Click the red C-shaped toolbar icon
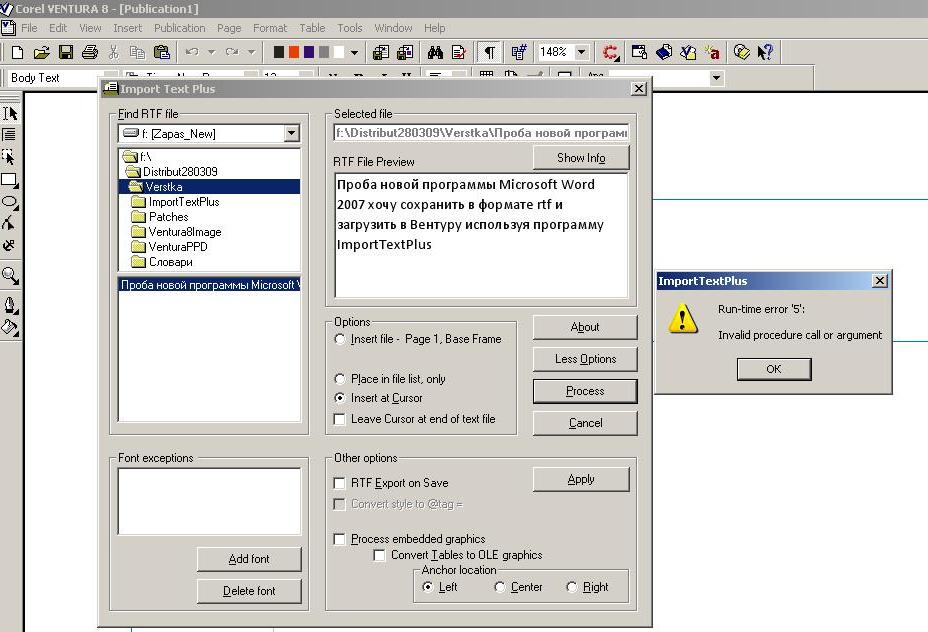 pyautogui.click(x=611, y=53)
